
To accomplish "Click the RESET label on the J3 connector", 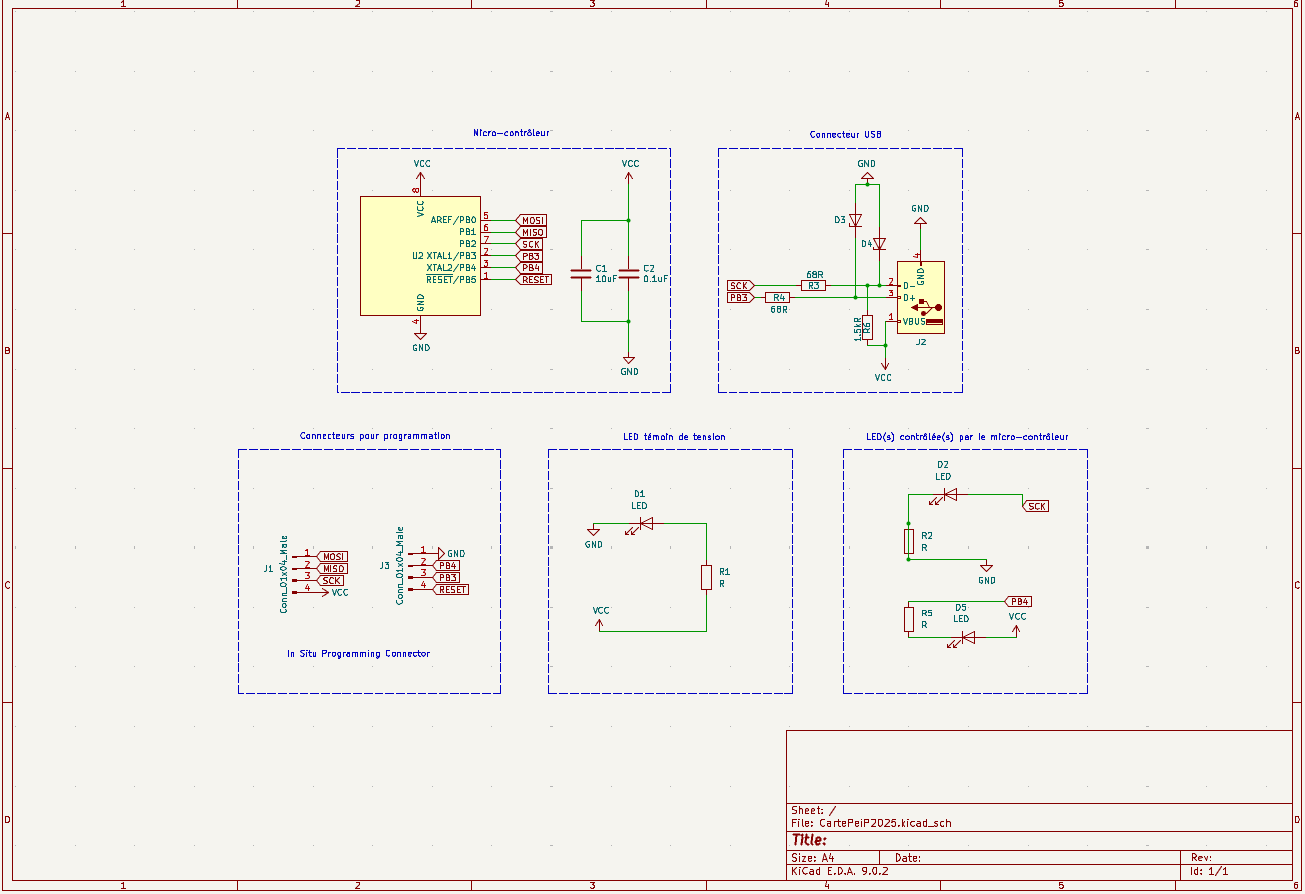I will tap(452, 590).
